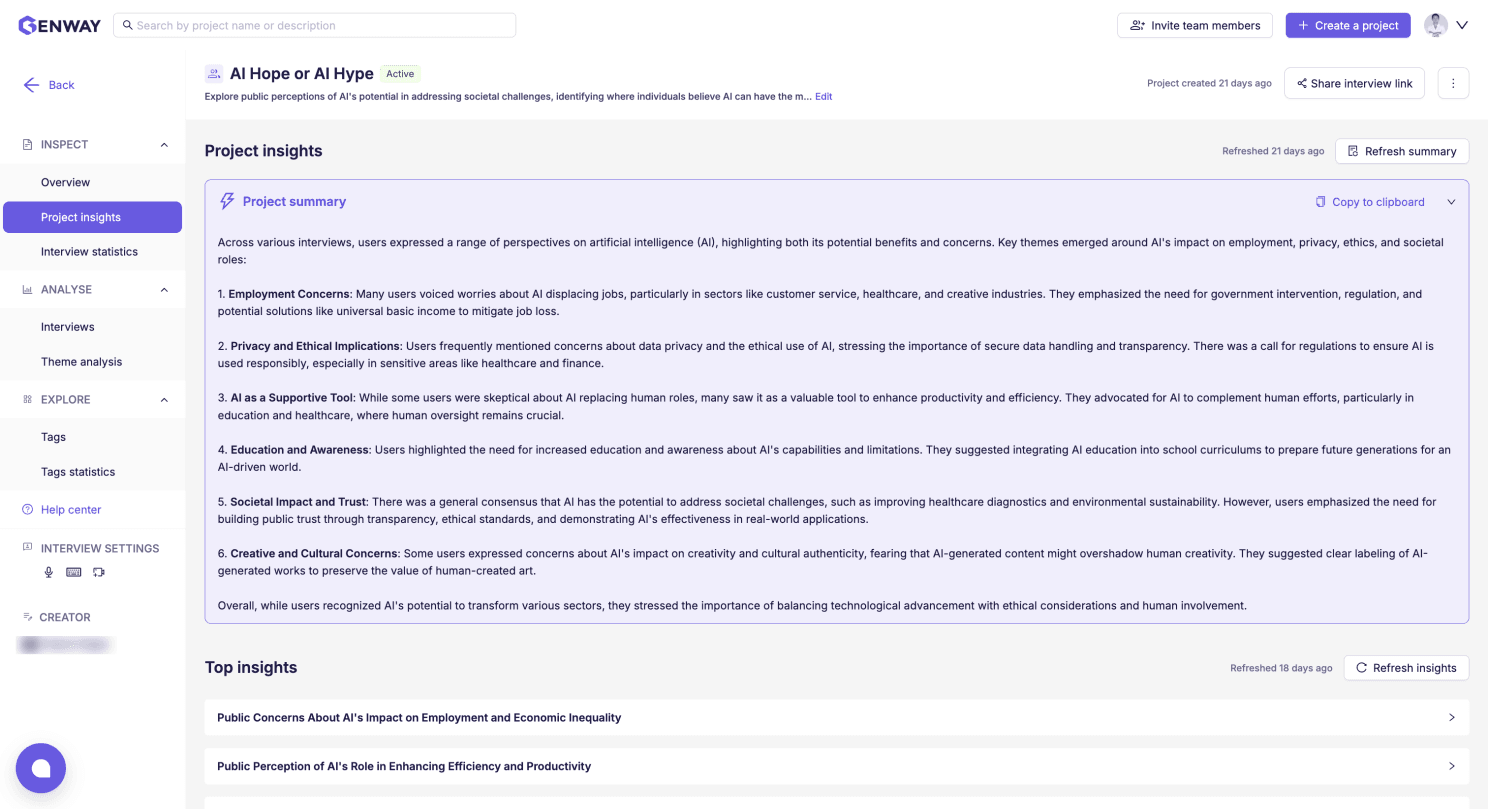Image resolution: width=1488 pixels, height=809 pixels.
Task: Collapse the Project summary panel chevron
Action: point(1451,202)
